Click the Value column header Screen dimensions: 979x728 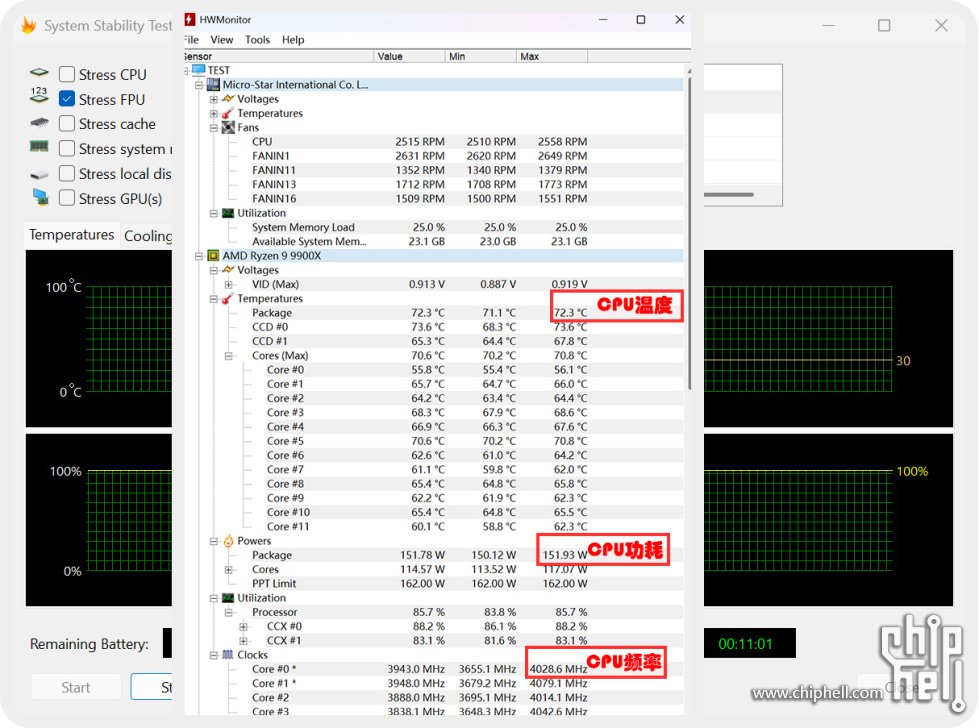click(410, 56)
